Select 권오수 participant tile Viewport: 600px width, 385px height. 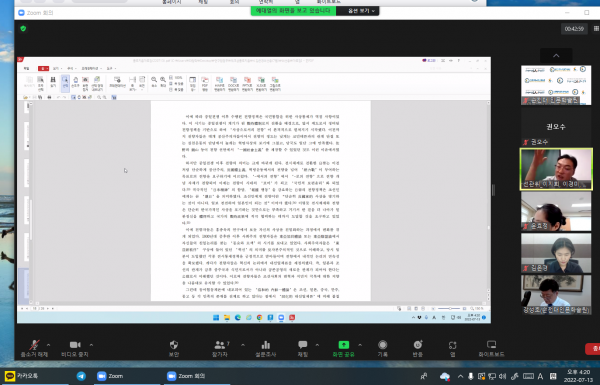[556, 127]
